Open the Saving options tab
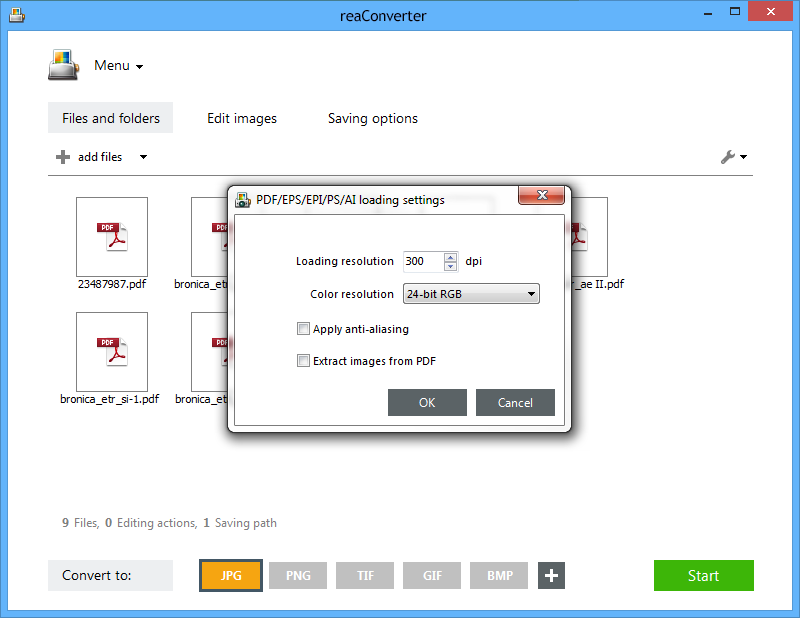This screenshot has width=800, height=618. (373, 118)
